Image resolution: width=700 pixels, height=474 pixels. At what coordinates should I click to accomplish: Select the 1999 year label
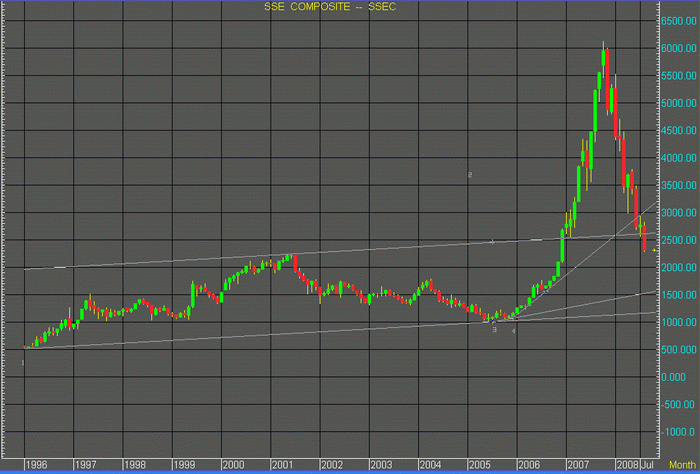pyautogui.click(x=184, y=465)
